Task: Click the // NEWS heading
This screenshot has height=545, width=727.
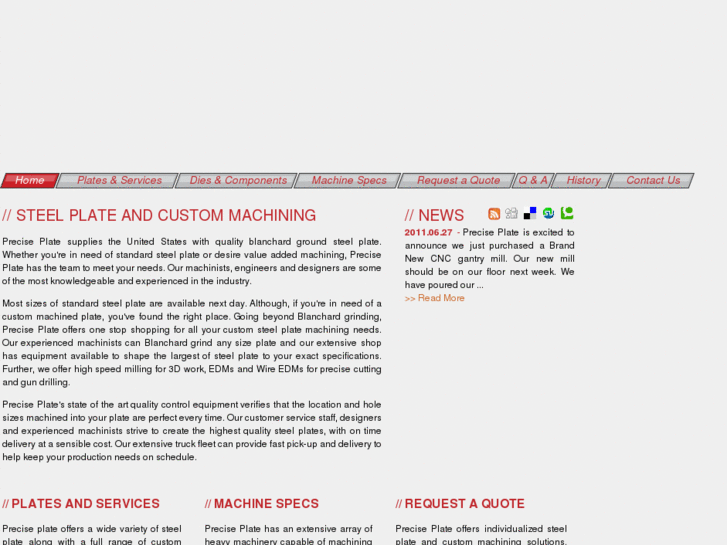Action: (x=434, y=216)
